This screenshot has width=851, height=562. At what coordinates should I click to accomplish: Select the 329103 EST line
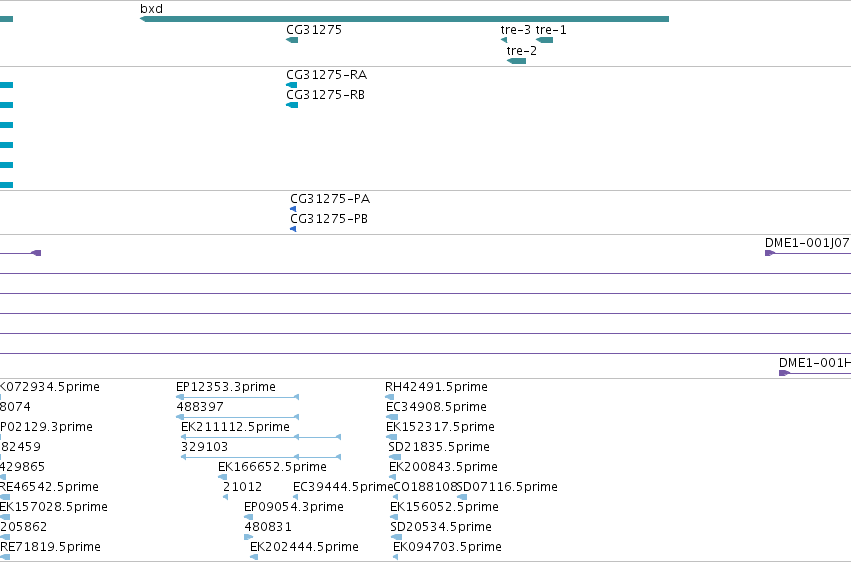point(261,457)
